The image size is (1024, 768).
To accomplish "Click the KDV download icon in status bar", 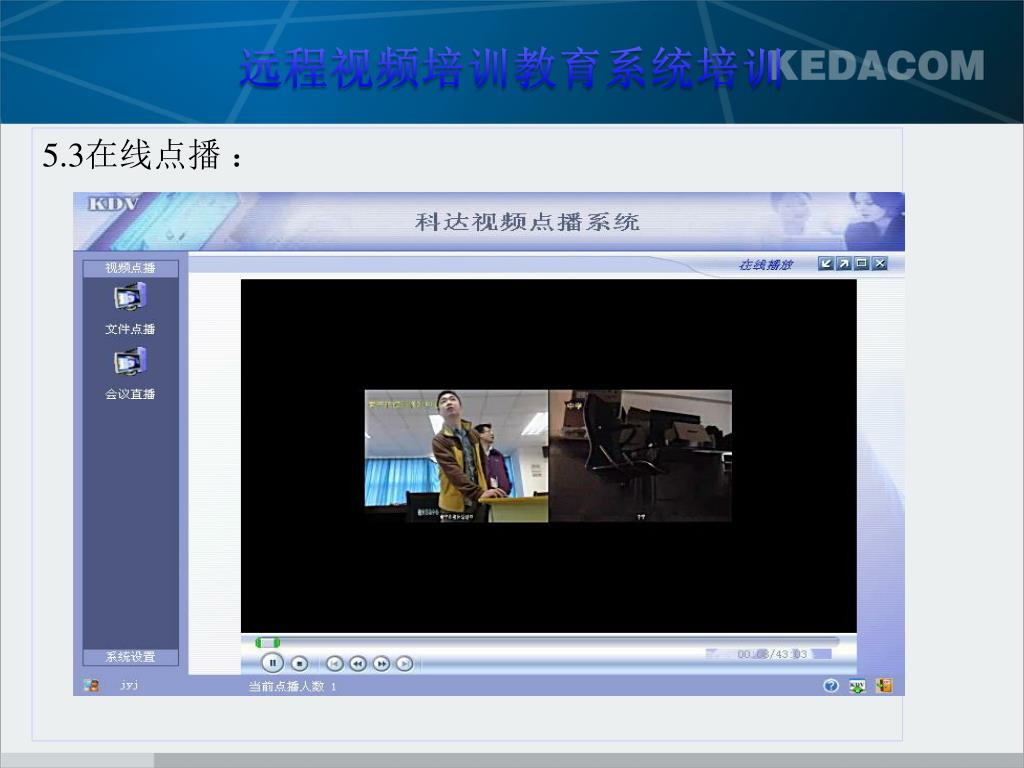I will pos(857,686).
